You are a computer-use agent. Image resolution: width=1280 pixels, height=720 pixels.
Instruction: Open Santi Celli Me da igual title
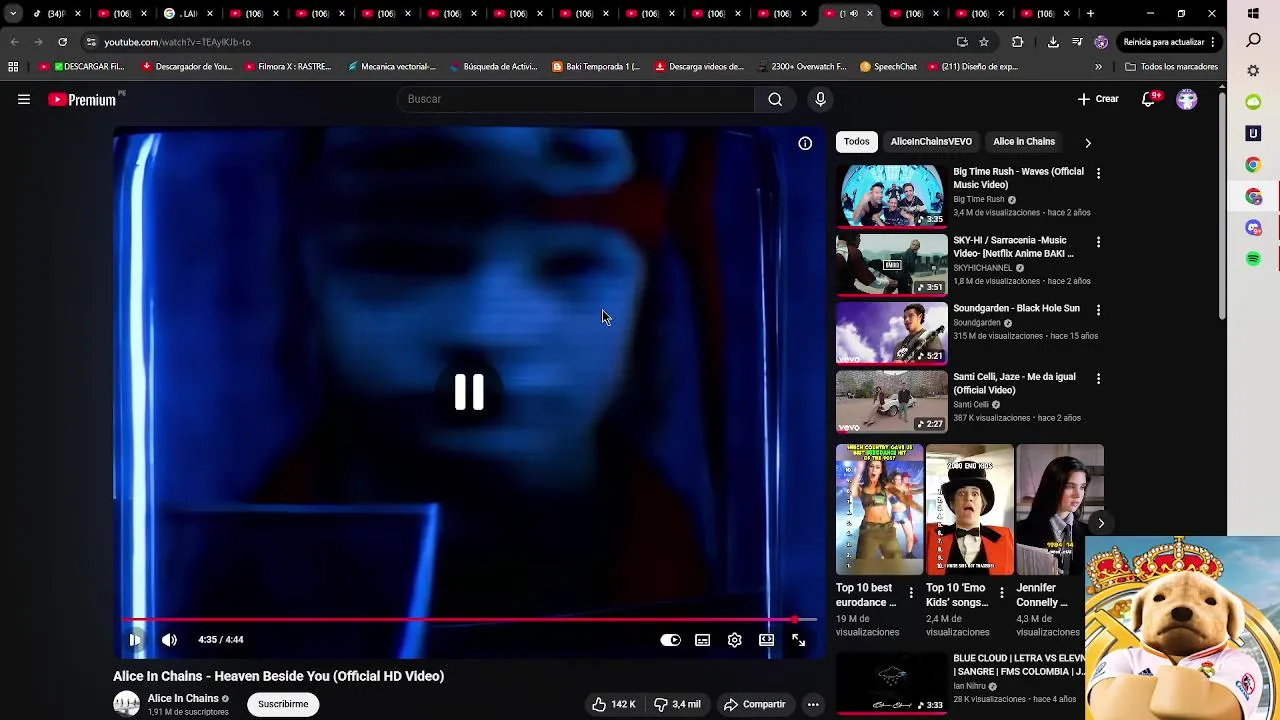click(1014, 384)
